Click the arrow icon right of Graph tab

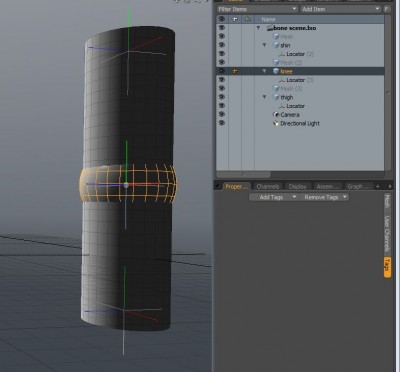[x=389, y=186]
